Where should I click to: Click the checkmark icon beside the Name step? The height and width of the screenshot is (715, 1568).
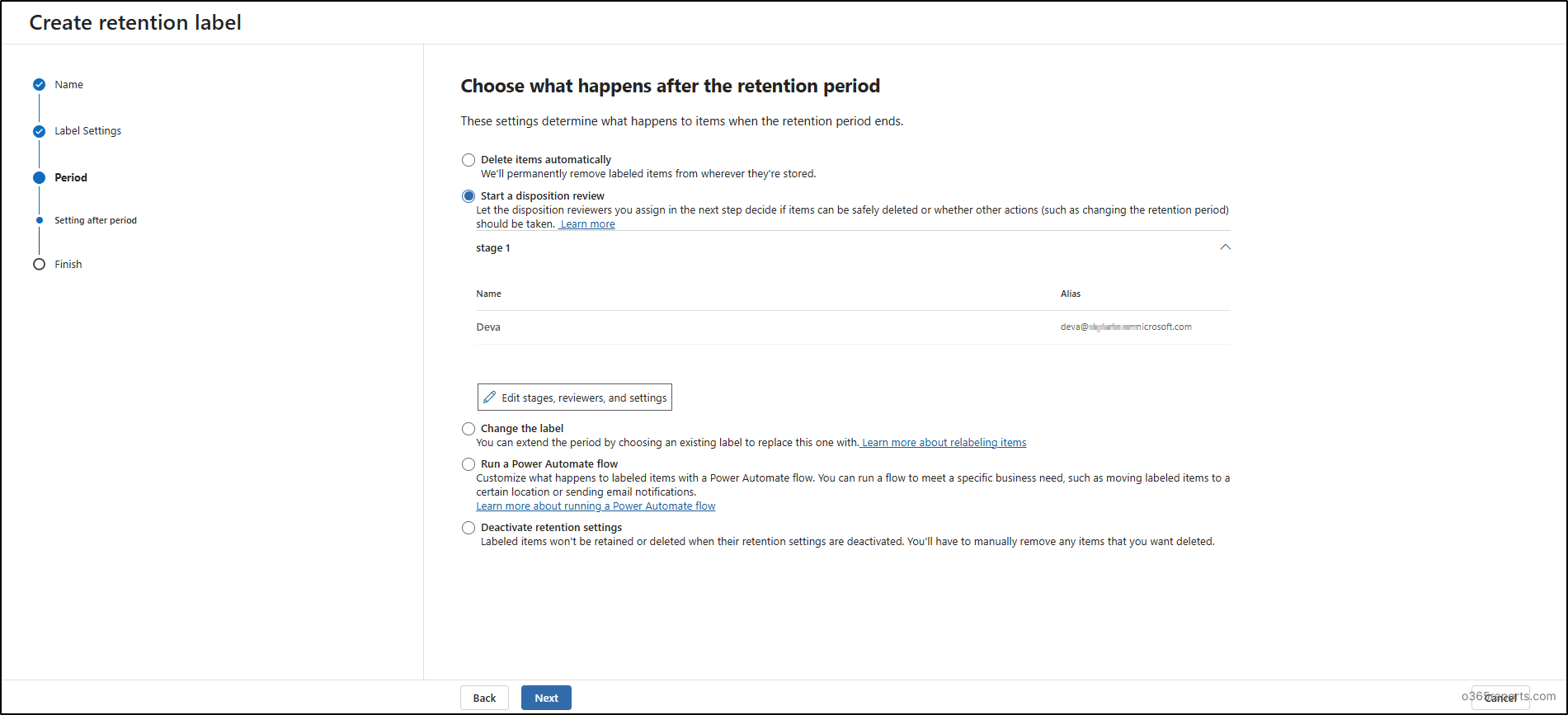click(38, 84)
